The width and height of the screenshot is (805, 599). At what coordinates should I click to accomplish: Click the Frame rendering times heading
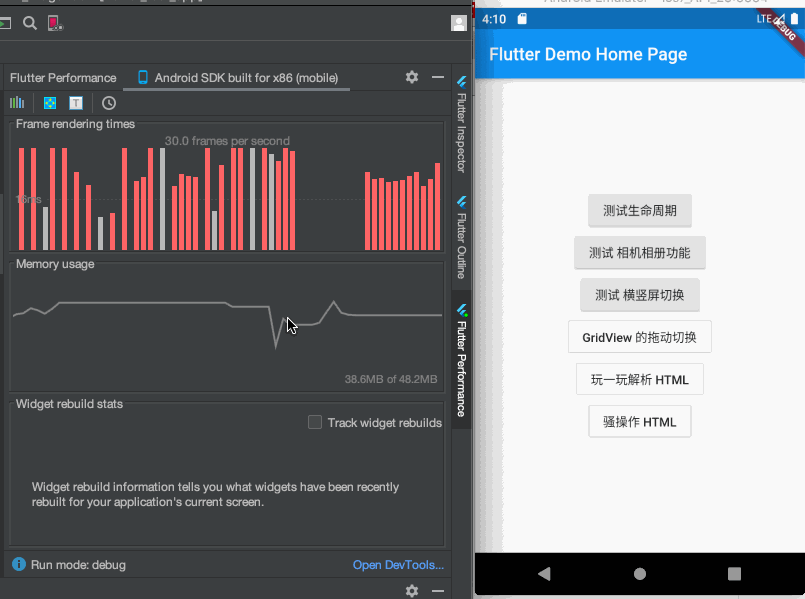point(75,124)
